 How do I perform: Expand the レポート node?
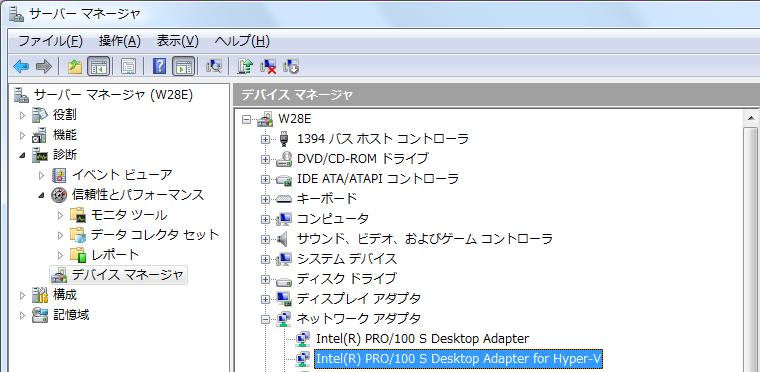(x=60, y=255)
